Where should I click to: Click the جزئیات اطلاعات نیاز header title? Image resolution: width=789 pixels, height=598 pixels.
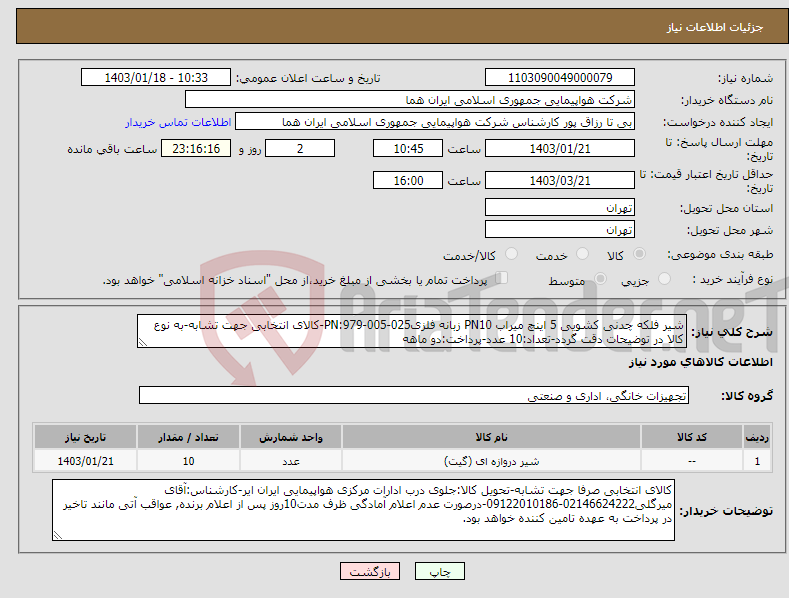(x=715, y=27)
